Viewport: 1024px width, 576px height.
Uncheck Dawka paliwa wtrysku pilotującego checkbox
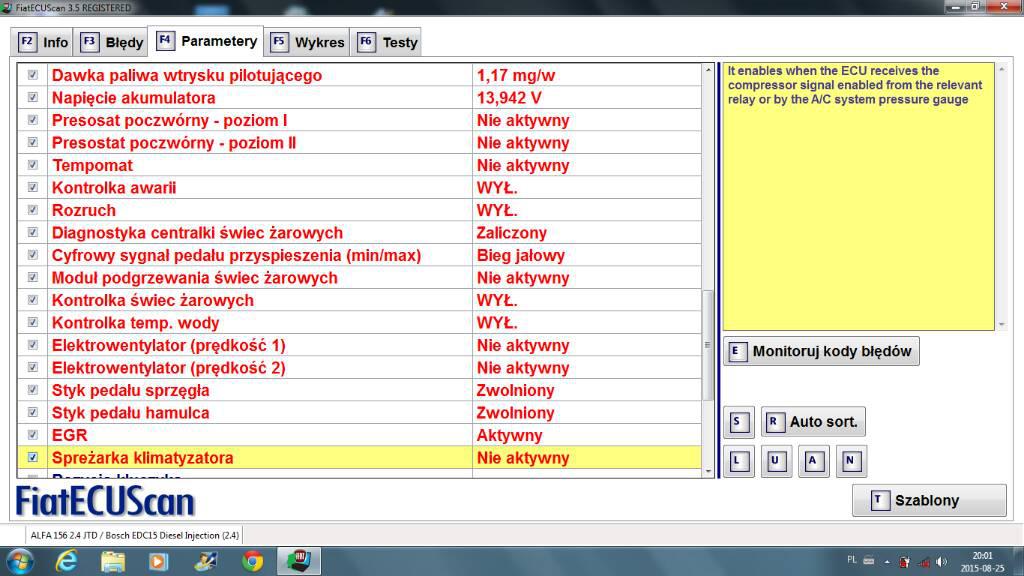pyautogui.click(x=33, y=75)
